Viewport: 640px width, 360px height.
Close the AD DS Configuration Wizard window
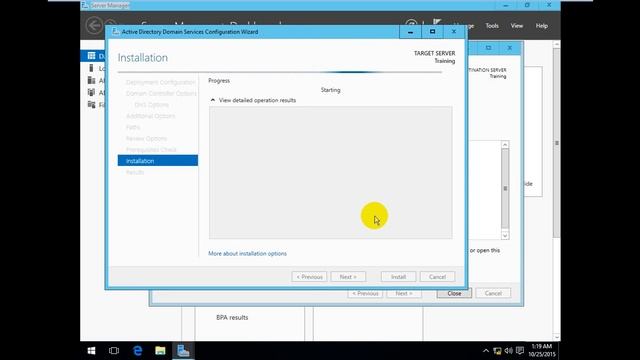click(x=454, y=32)
